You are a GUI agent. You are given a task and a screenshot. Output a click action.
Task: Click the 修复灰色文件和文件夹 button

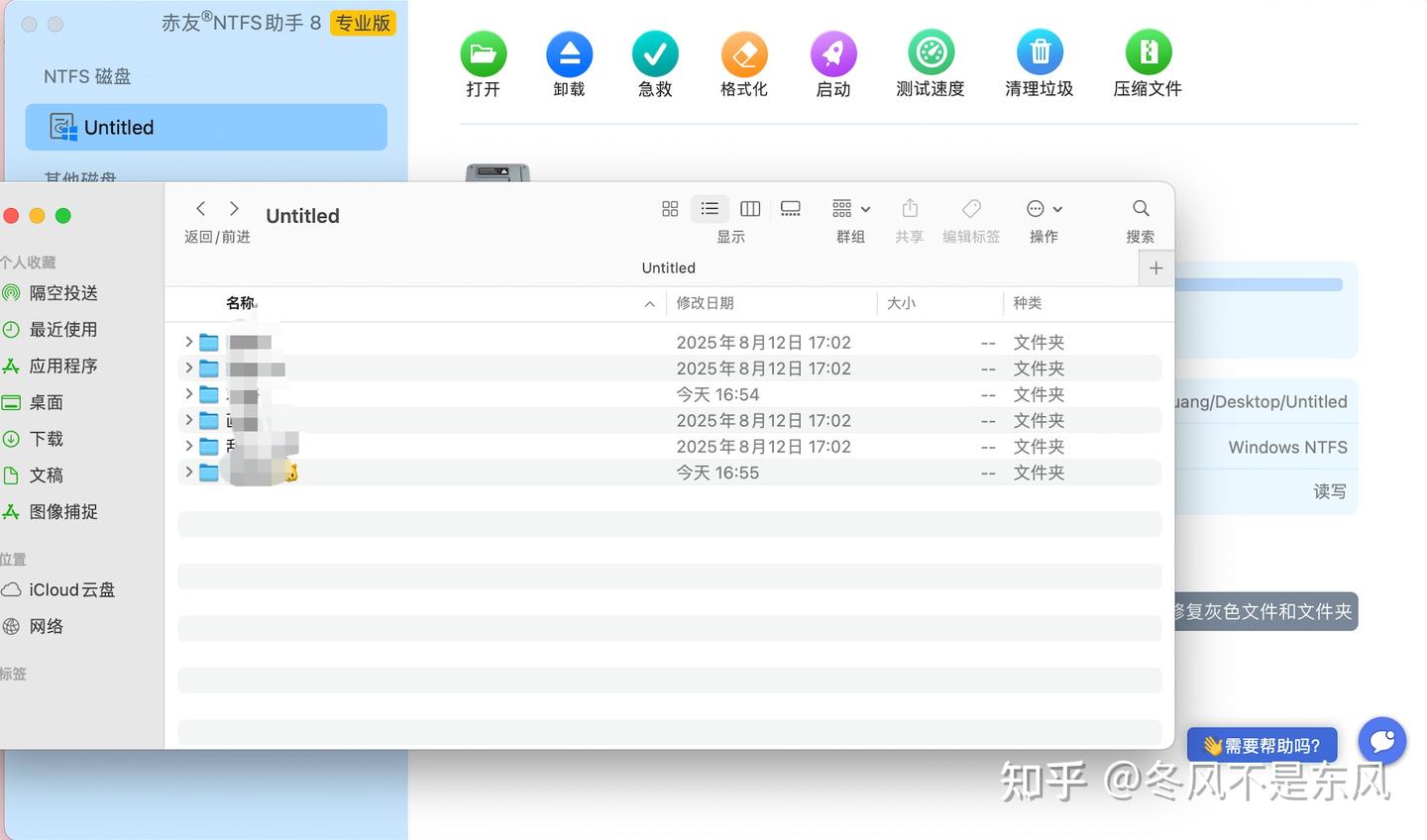(x=1265, y=611)
